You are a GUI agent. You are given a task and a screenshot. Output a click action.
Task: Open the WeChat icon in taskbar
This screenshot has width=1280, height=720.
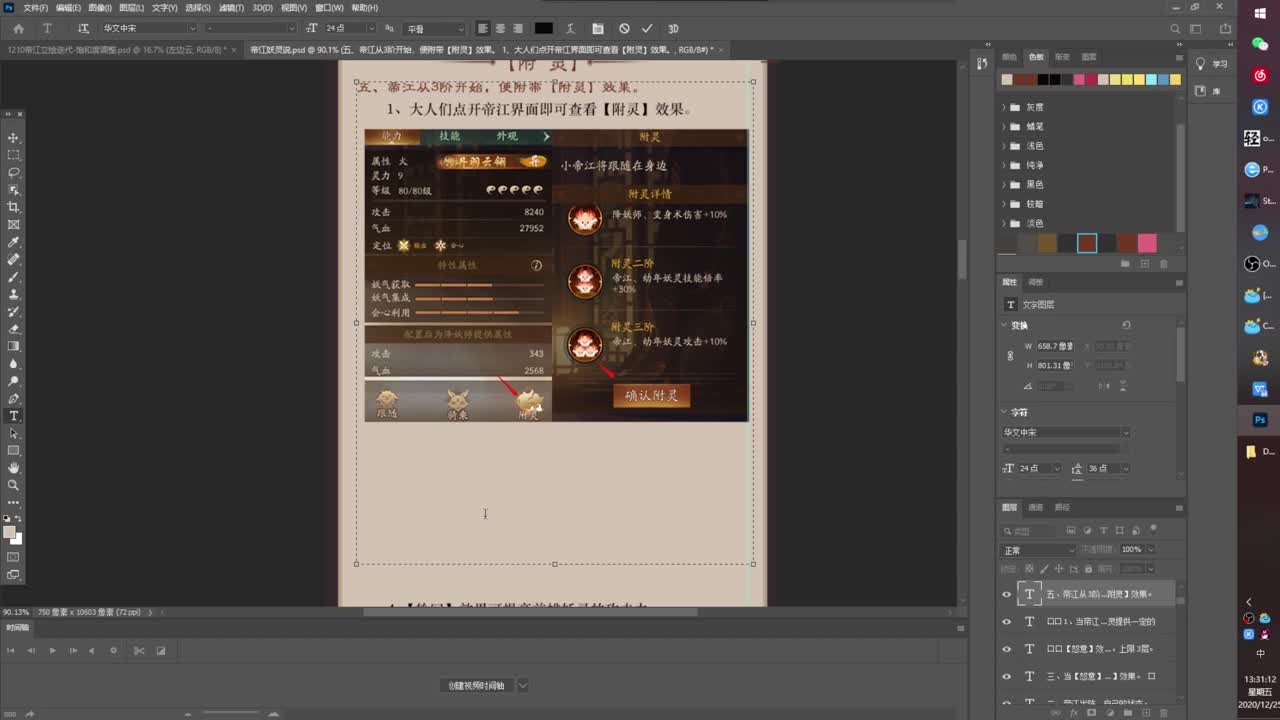1260,44
